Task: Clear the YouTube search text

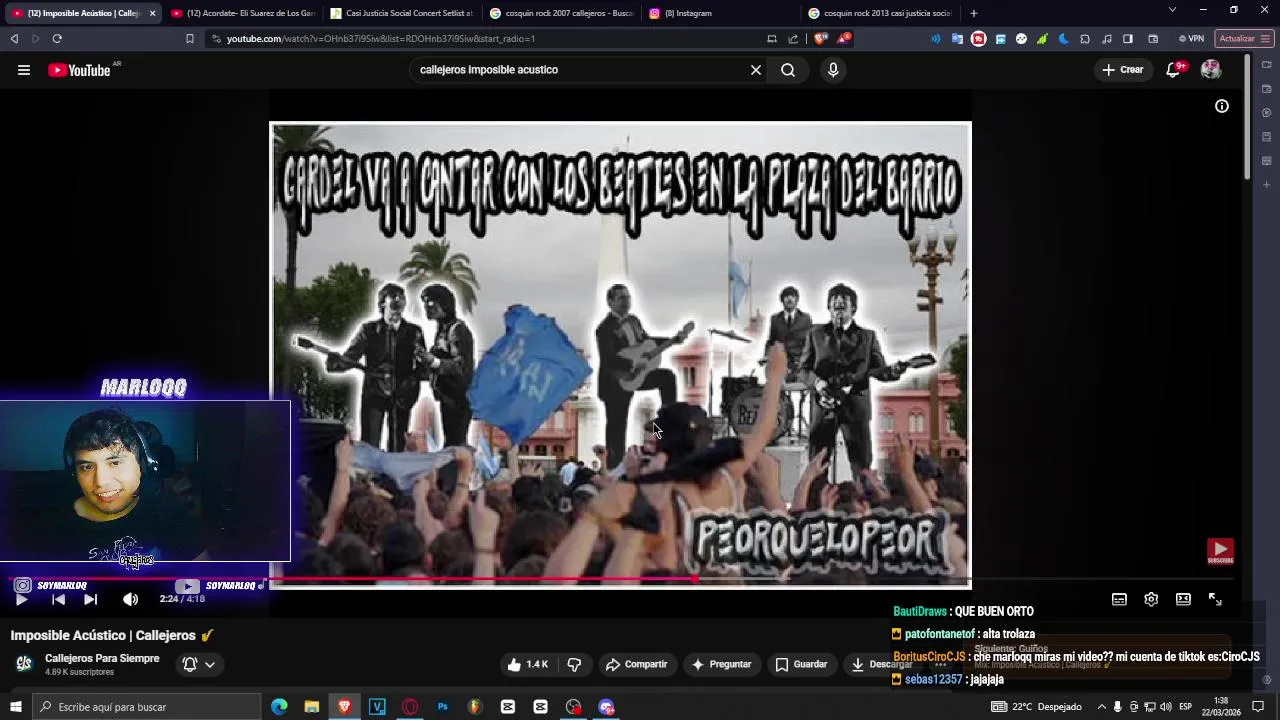Action: coord(756,70)
